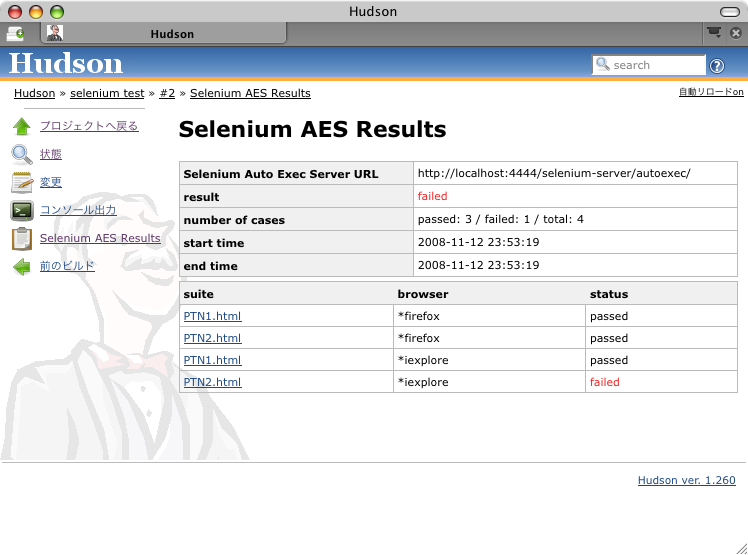748x555 pixels.
Task: Click the terminal console output icon
Action: [22, 210]
